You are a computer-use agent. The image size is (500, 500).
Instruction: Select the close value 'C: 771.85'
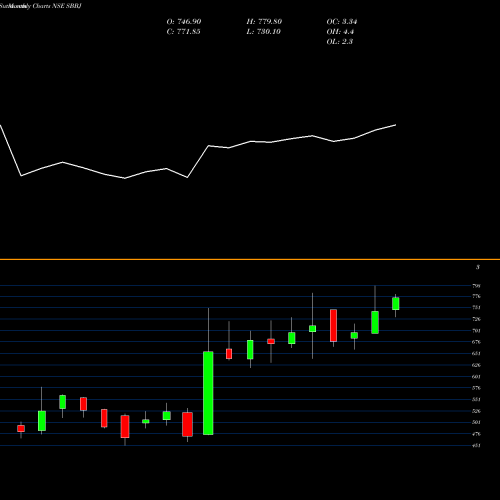point(183,32)
